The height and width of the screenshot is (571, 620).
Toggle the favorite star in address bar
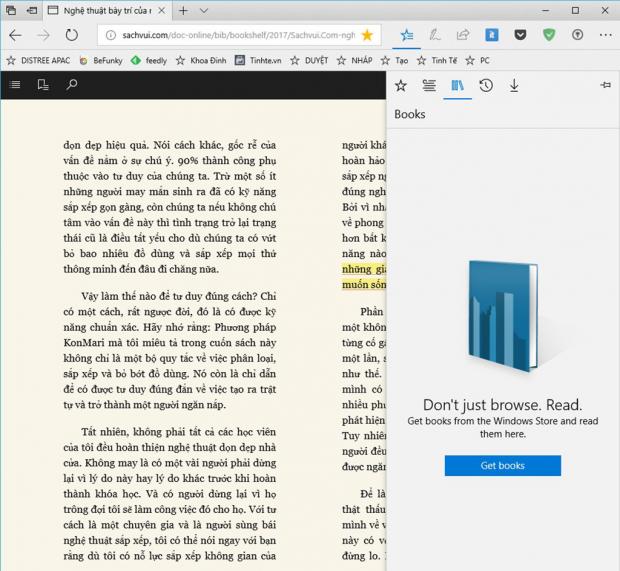[x=367, y=34]
